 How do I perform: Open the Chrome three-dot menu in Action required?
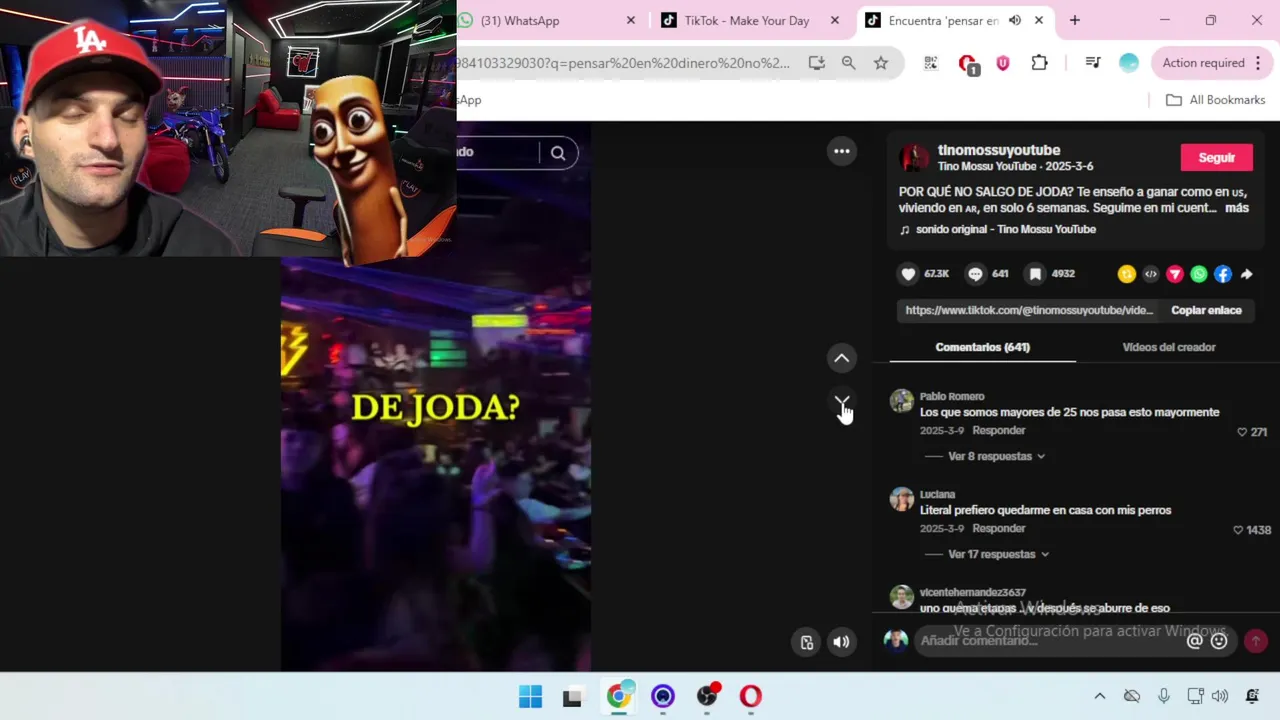coord(1257,63)
